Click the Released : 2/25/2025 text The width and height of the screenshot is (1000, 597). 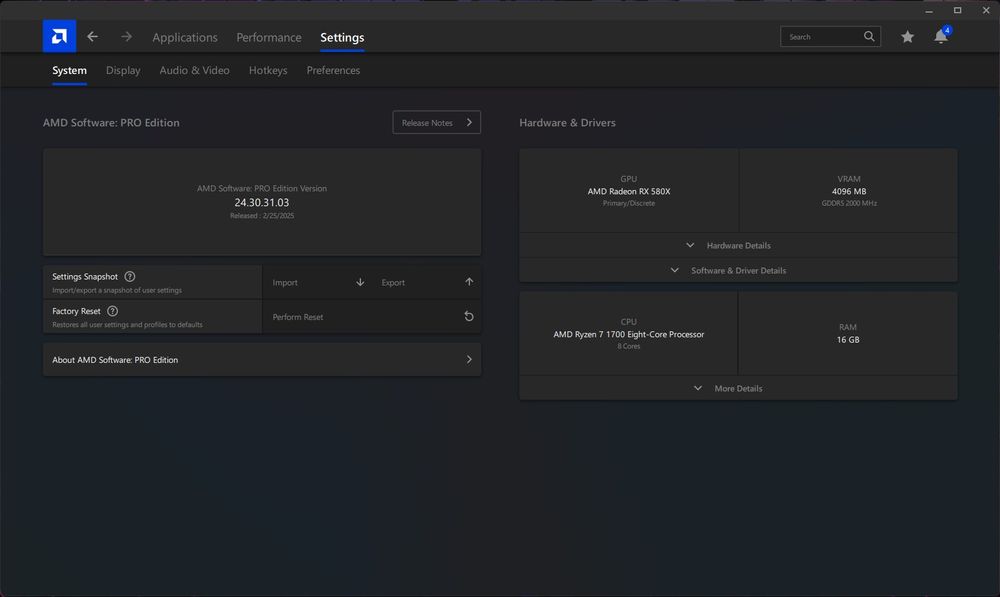(x=261, y=216)
